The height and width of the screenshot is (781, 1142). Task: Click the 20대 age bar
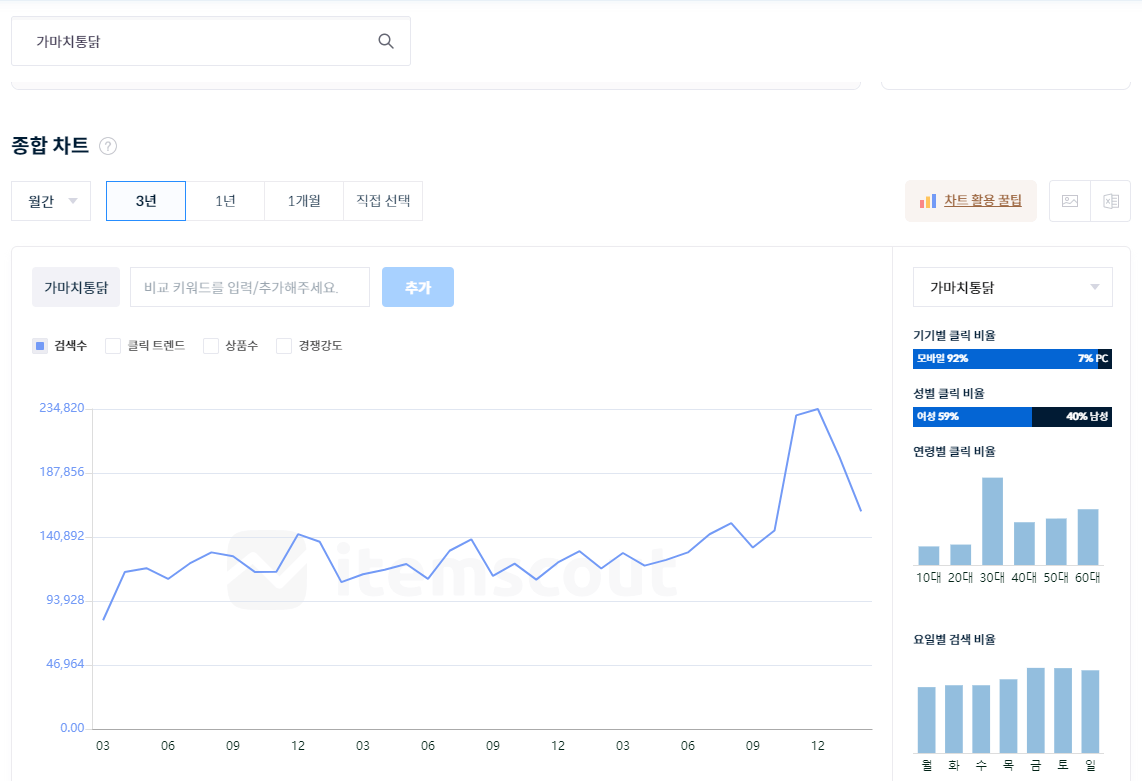pyautogui.click(x=961, y=555)
